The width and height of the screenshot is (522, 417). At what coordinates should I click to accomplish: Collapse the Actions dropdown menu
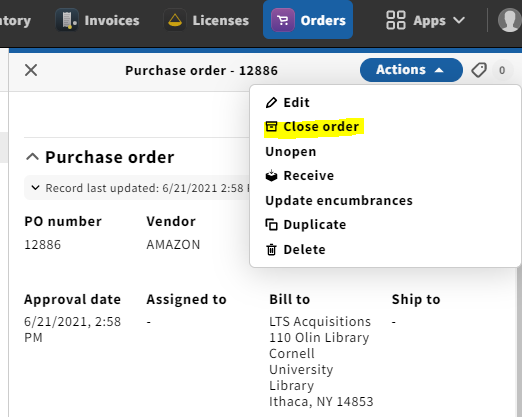click(411, 70)
